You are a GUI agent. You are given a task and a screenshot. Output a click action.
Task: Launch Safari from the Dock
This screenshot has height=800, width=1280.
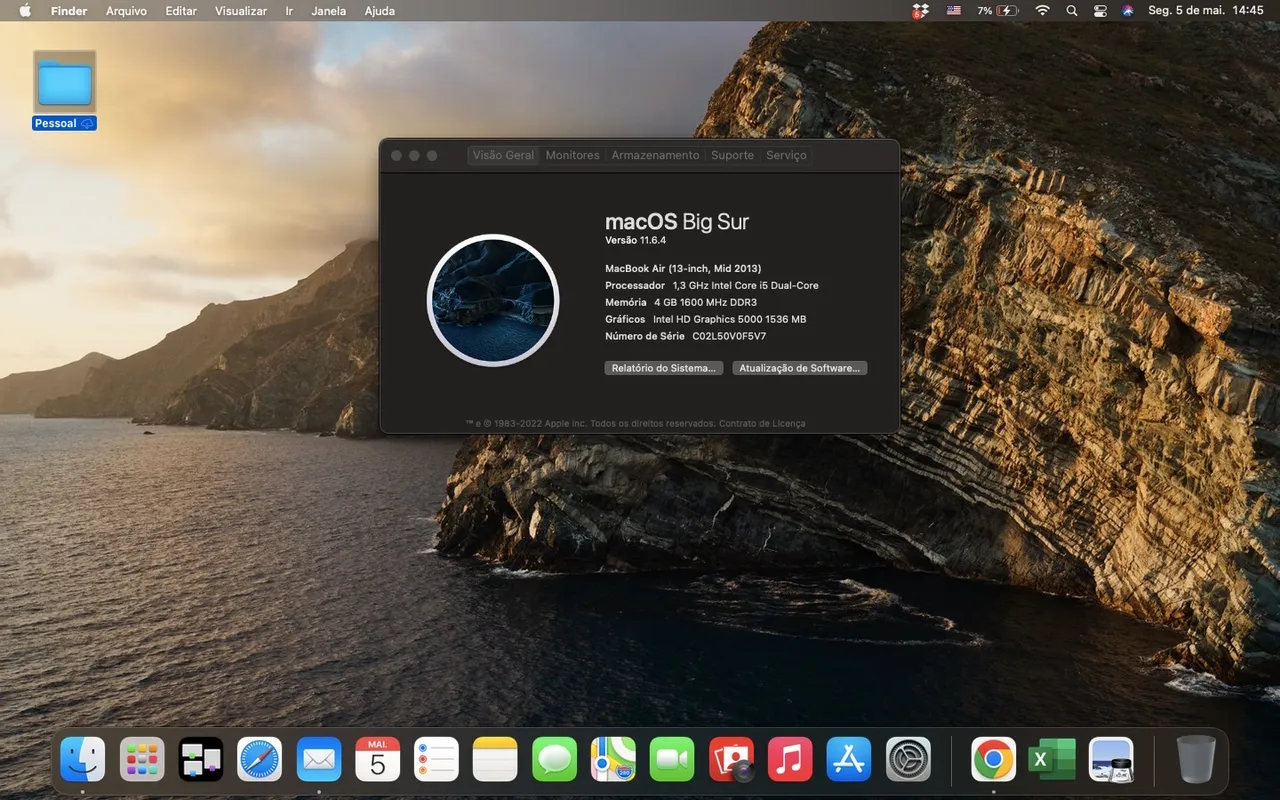coord(260,759)
